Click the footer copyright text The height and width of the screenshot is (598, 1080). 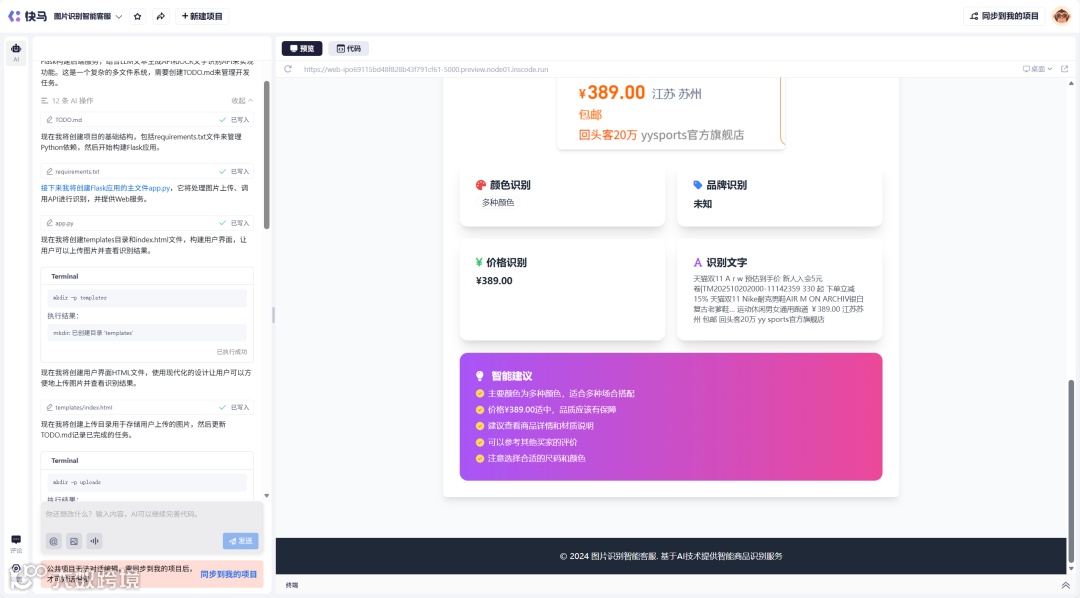[x=671, y=556]
